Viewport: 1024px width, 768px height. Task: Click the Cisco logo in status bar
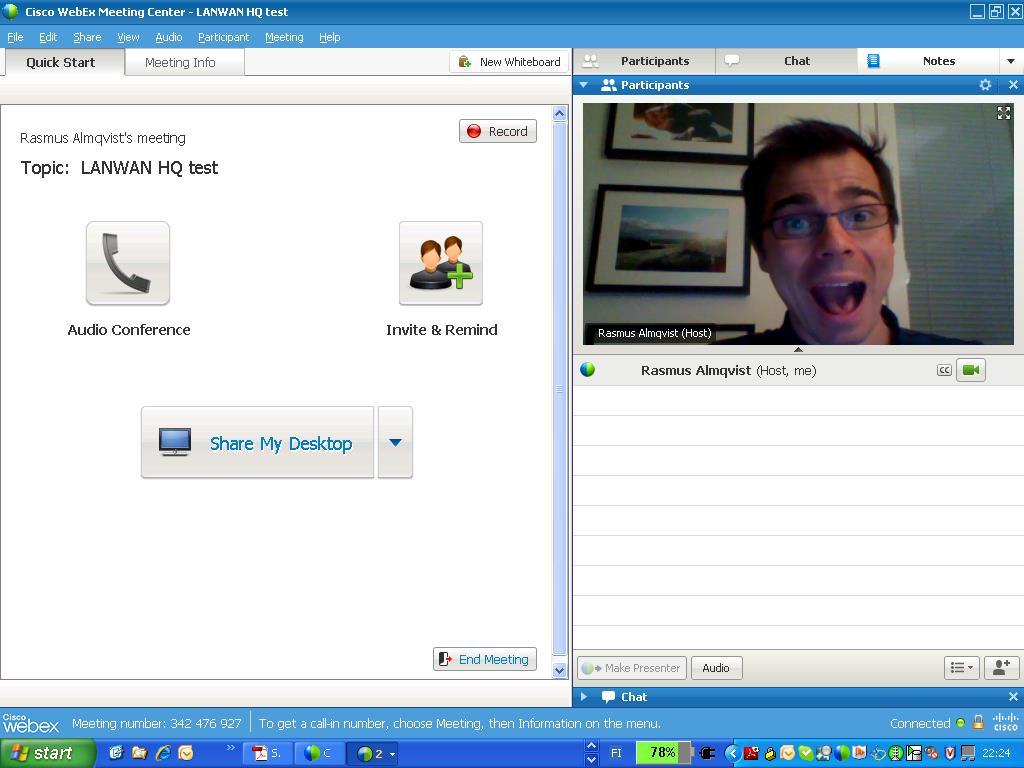1006,722
